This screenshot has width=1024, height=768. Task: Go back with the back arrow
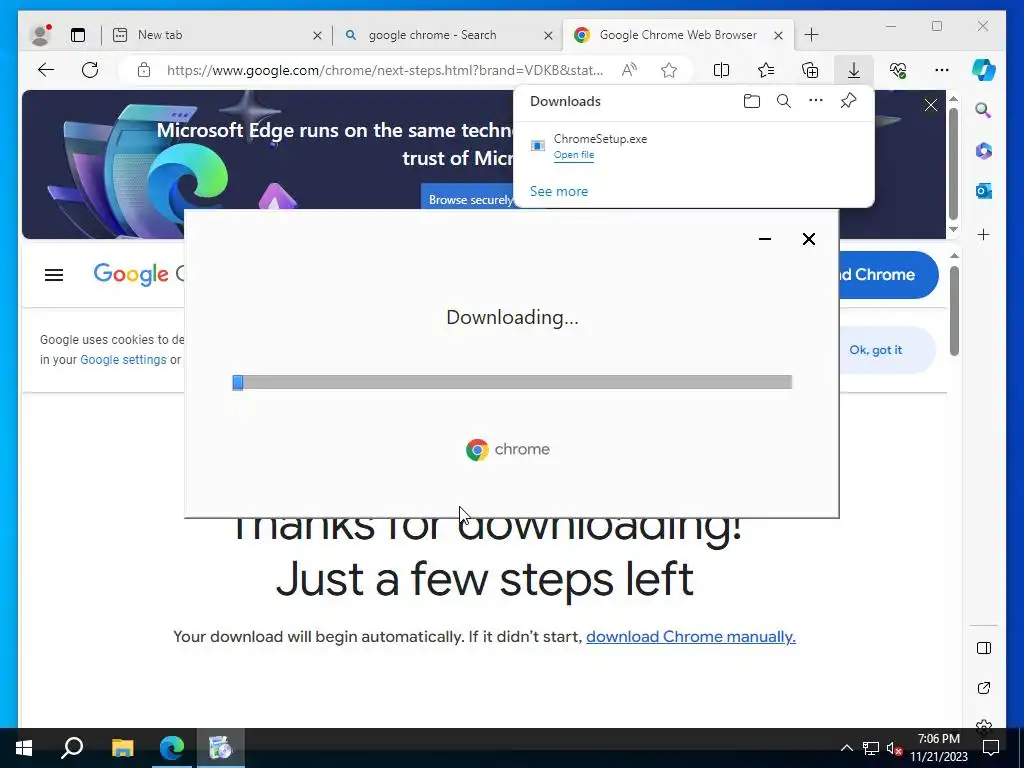coord(46,70)
